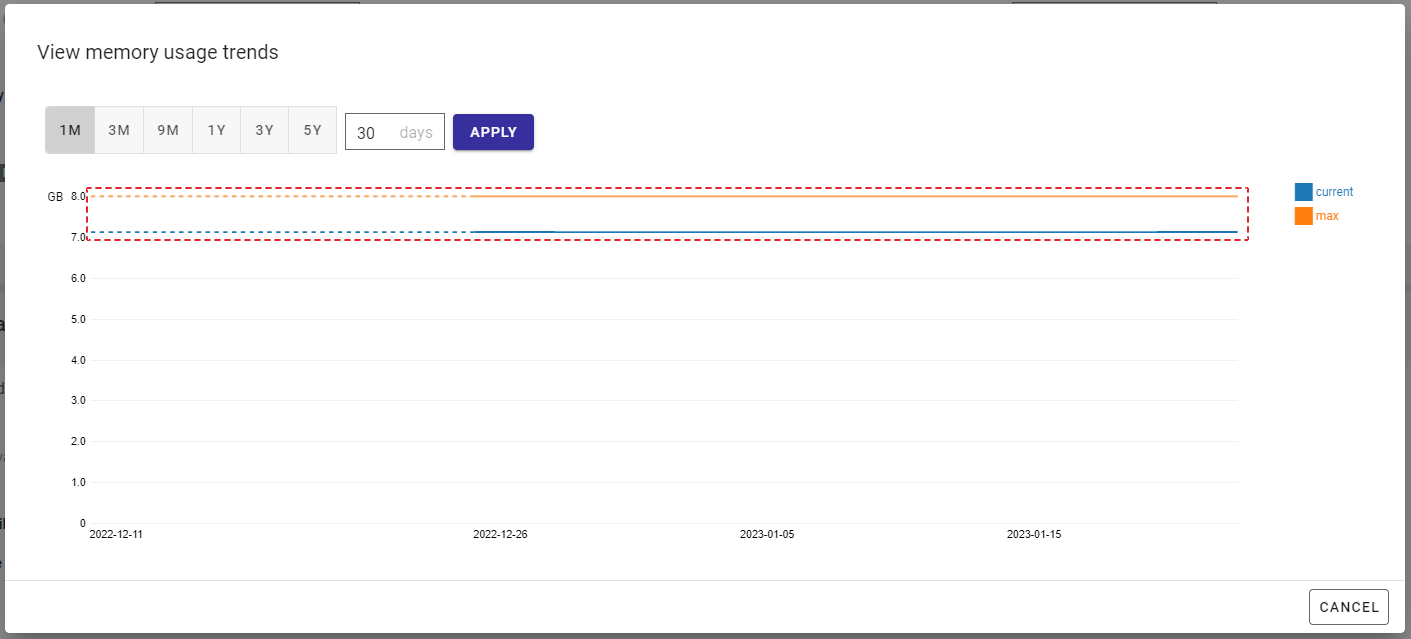Screen dimensions: 1411x639
Task: Select the 1Y range option
Action: [216, 131]
